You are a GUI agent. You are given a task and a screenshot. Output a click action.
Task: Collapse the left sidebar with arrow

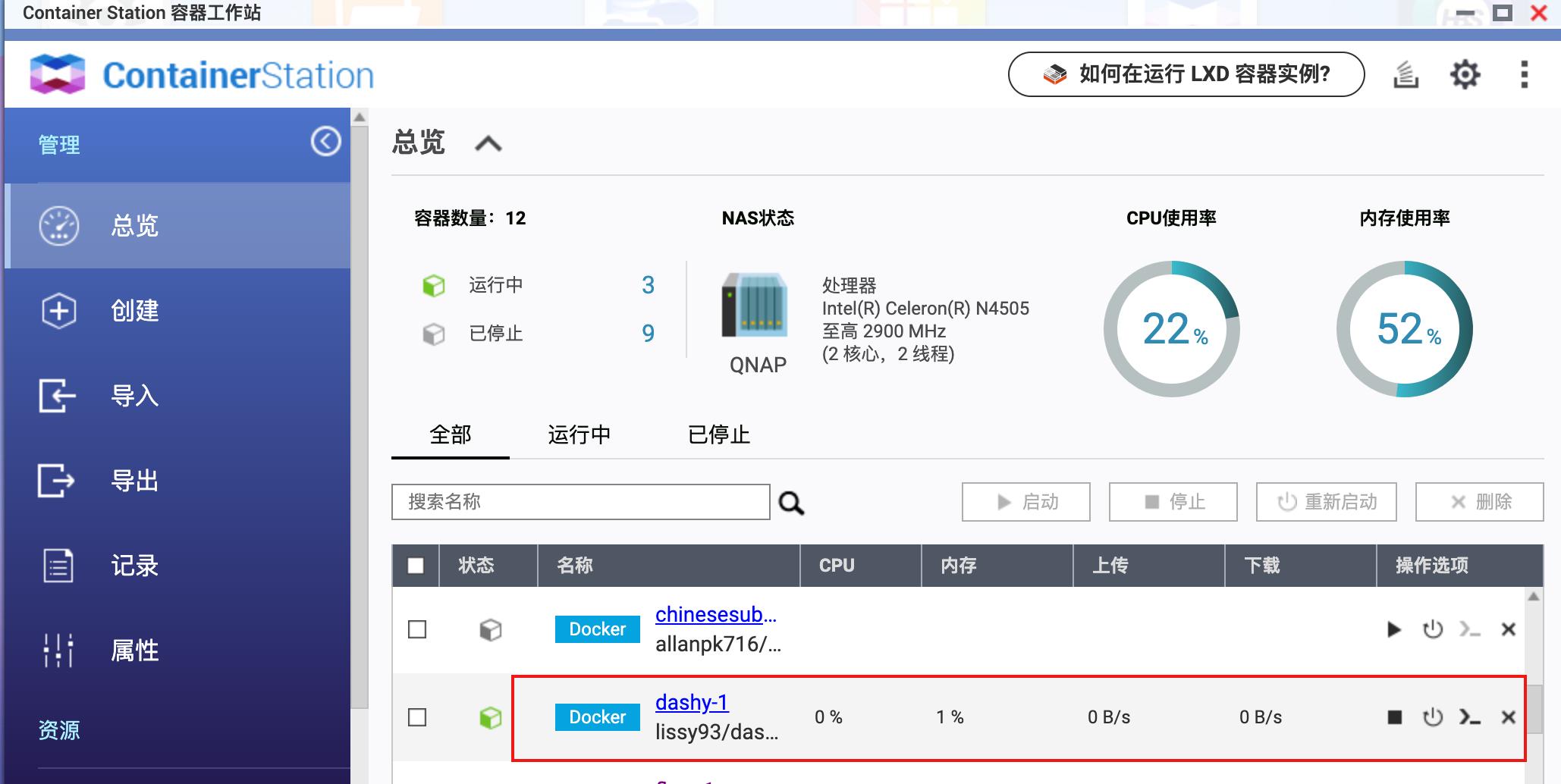(326, 141)
